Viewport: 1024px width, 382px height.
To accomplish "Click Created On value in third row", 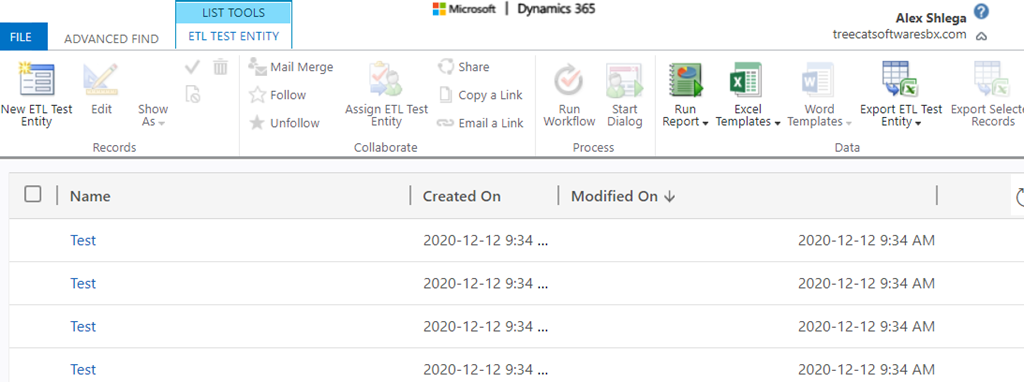I will coord(485,326).
